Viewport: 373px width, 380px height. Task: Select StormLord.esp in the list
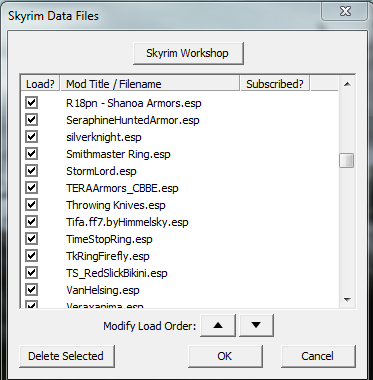(101, 171)
